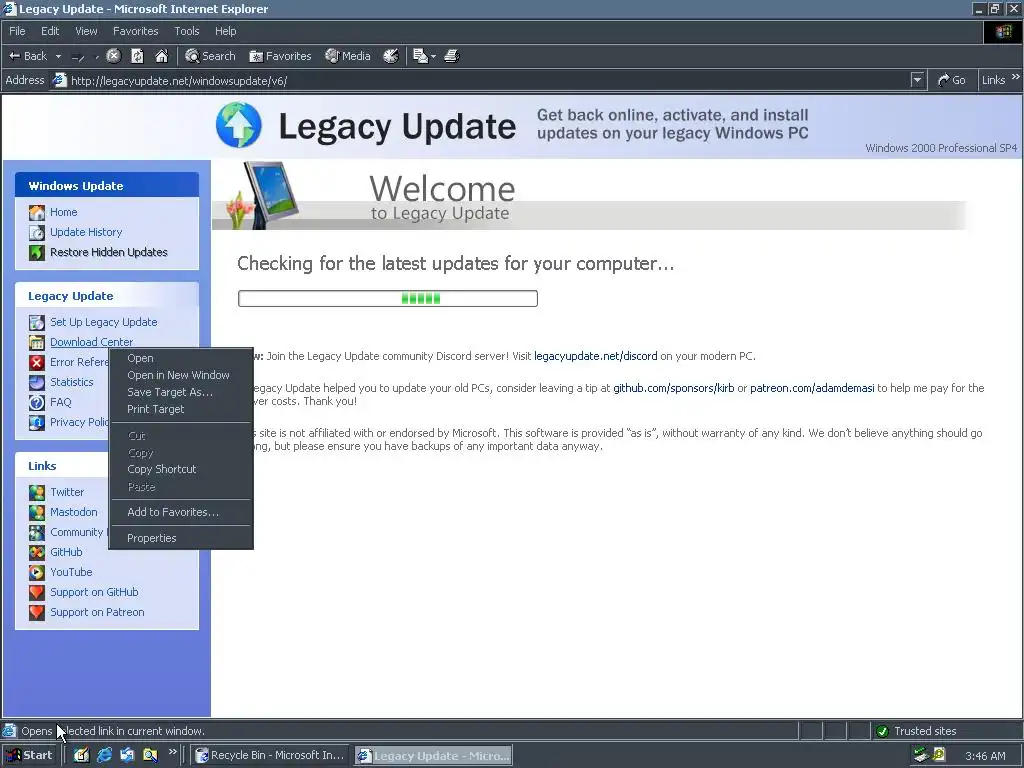Open the Edit menu
This screenshot has width=1024, height=768.
click(50, 31)
